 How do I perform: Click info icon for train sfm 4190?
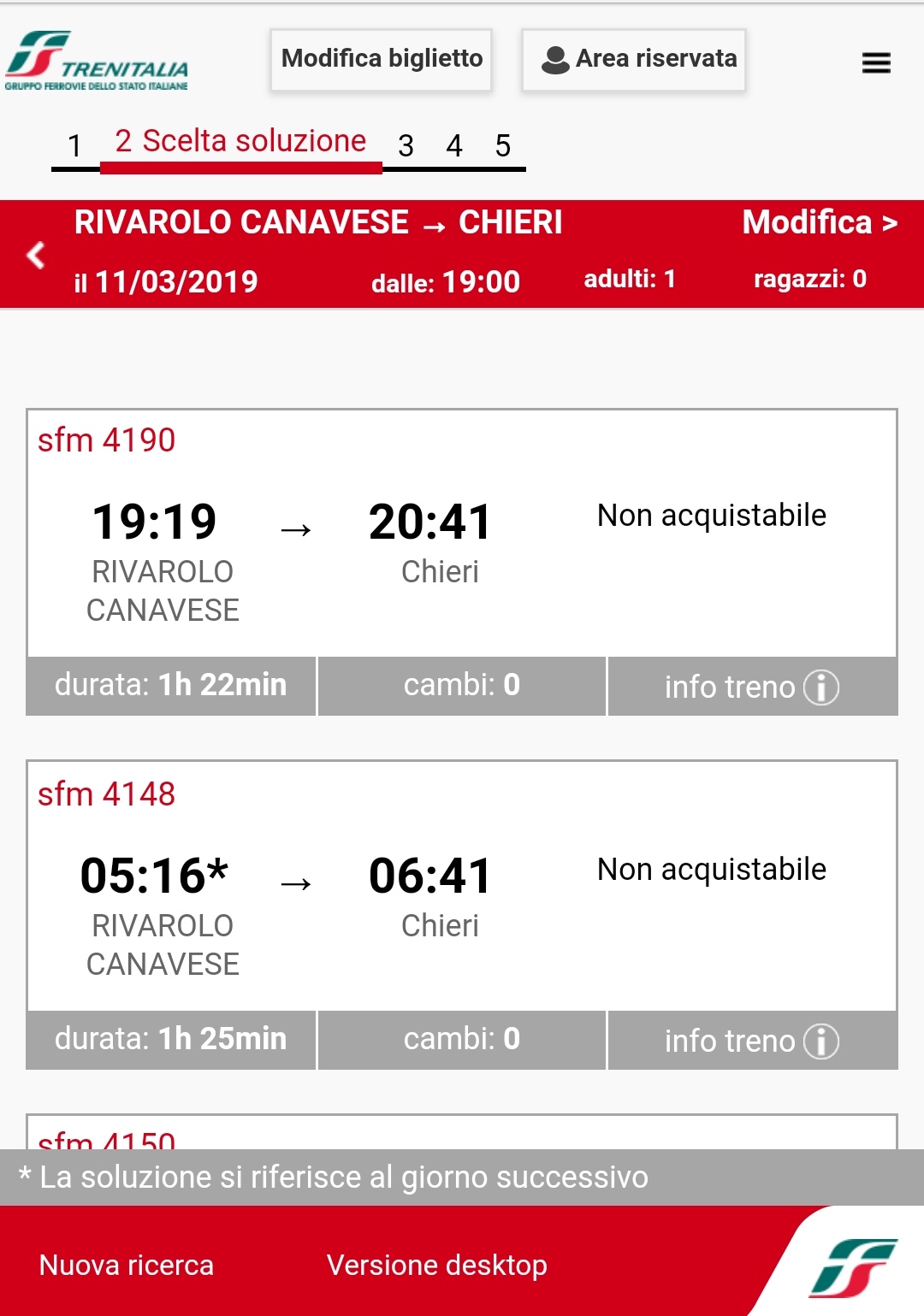(x=821, y=687)
